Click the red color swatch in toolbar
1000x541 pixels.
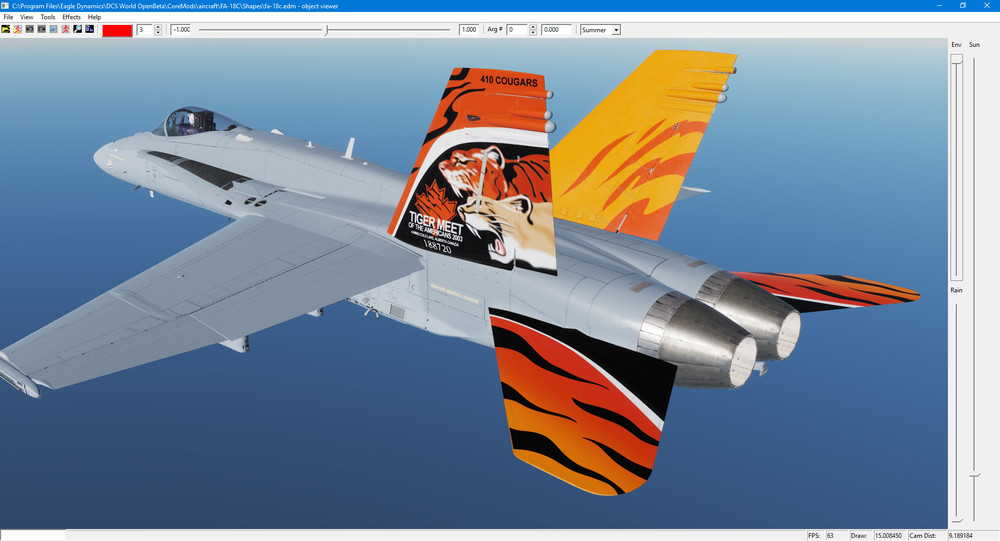pyautogui.click(x=117, y=30)
